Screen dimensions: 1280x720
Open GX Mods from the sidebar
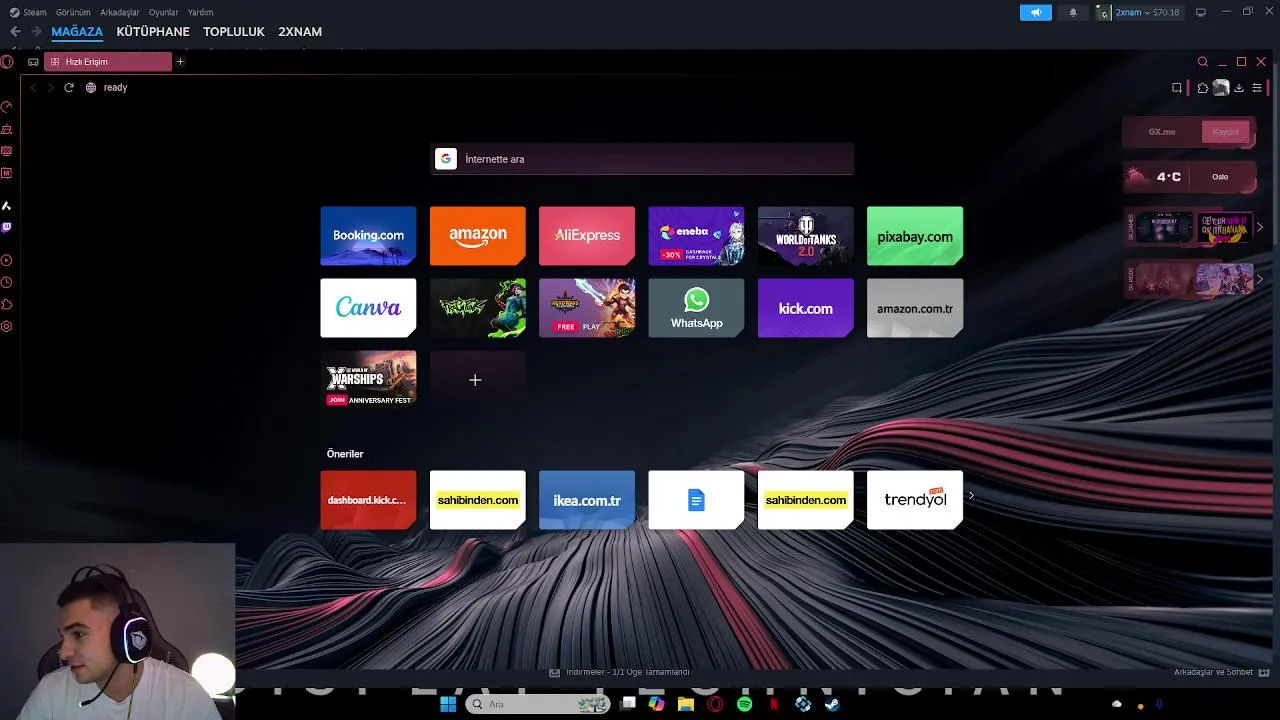coord(6,173)
